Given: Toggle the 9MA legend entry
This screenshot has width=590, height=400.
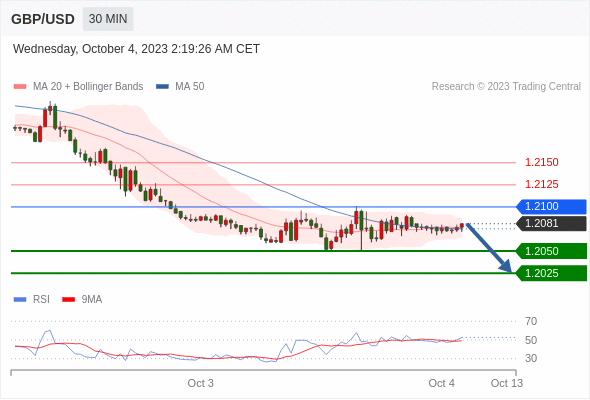Looking at the screenshot, I should click(x=82, y=300).
